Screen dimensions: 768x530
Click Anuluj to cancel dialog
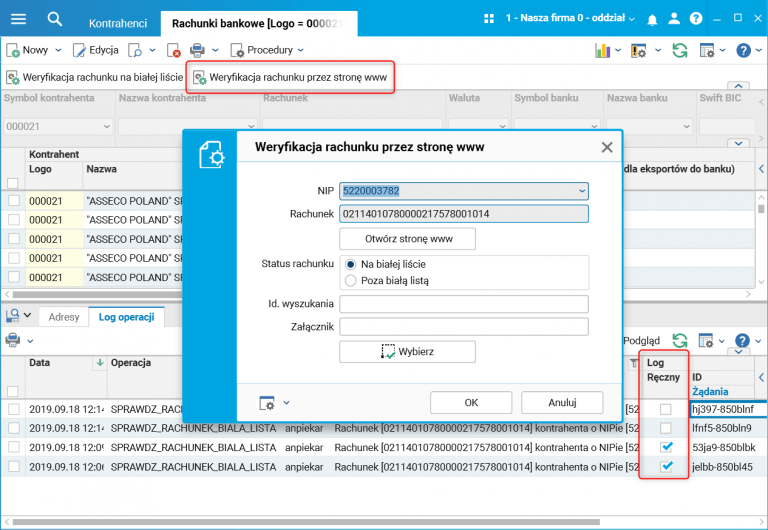click(x=562, y=403)
